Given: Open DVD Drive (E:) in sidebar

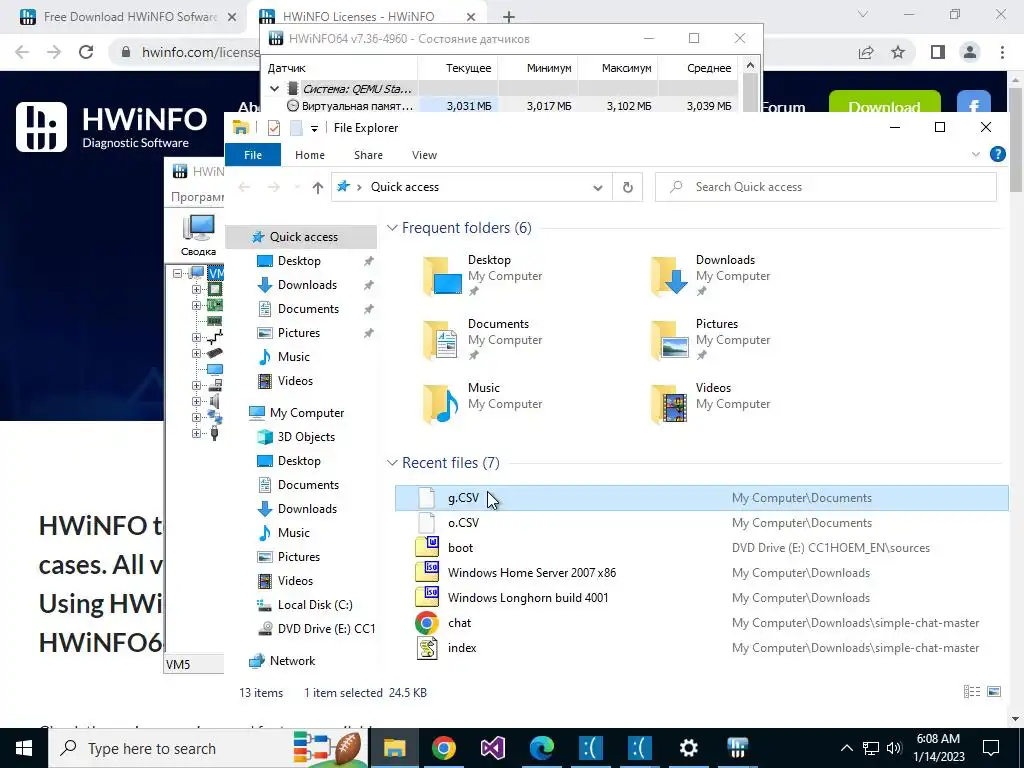Looking at the screenshot, I should 316,629.
